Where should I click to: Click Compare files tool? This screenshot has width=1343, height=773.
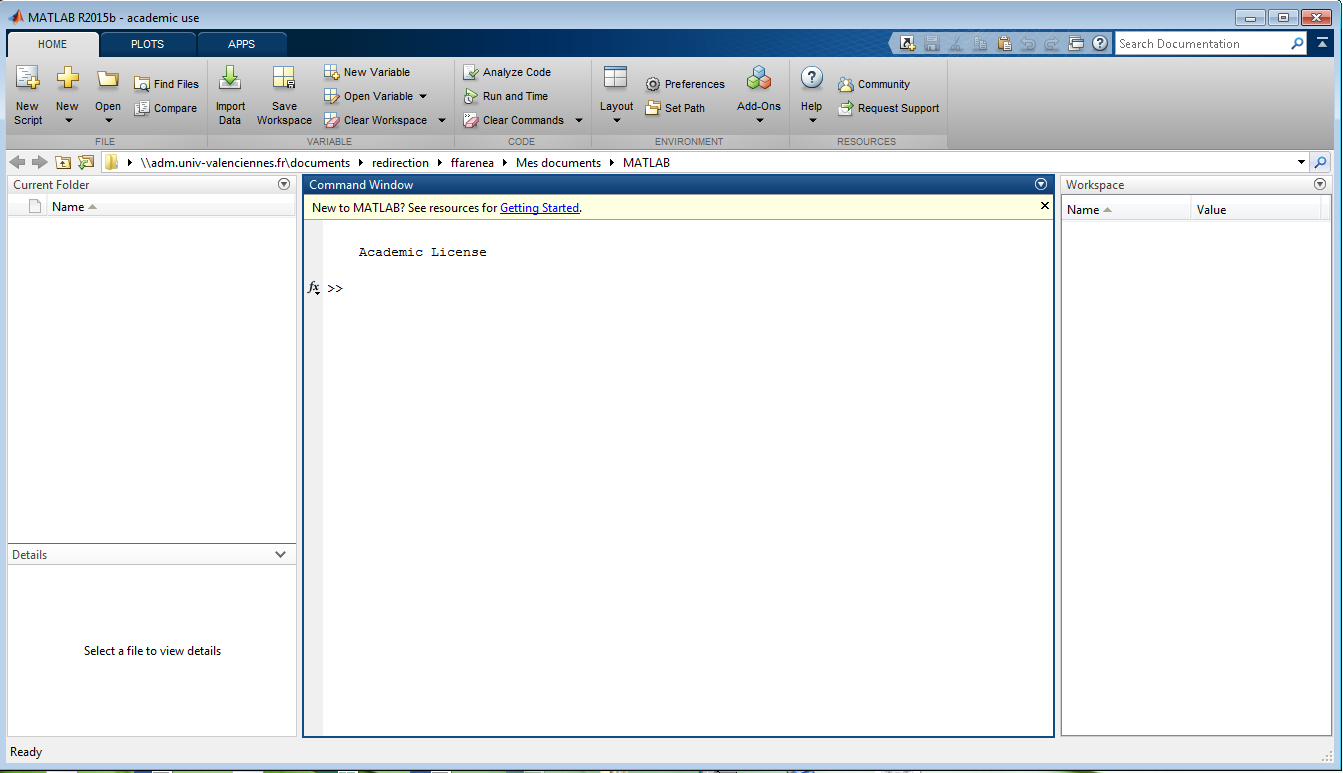(166, 108)
